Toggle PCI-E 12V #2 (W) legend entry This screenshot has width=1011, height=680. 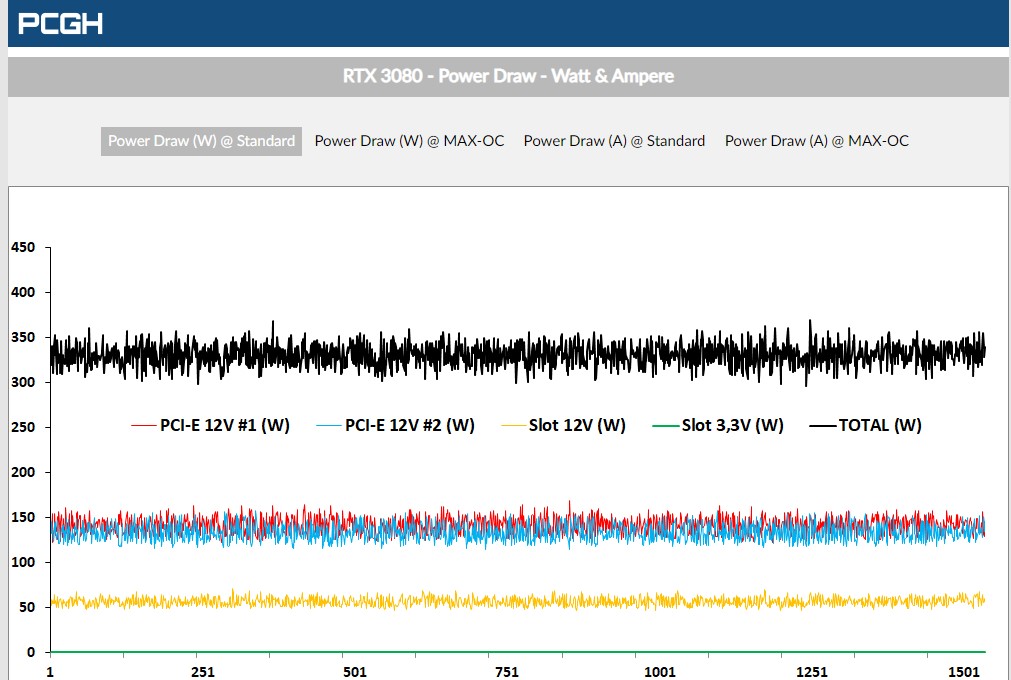pos(395,425)
